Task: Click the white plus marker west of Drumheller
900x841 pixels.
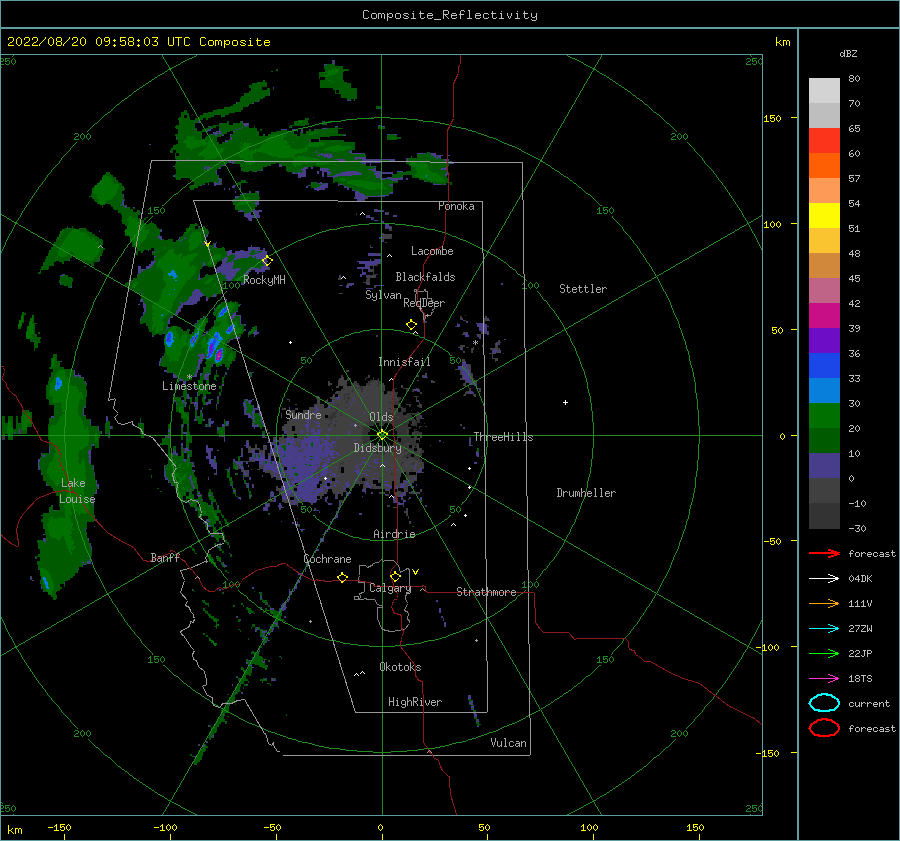Action: point(565,402)
